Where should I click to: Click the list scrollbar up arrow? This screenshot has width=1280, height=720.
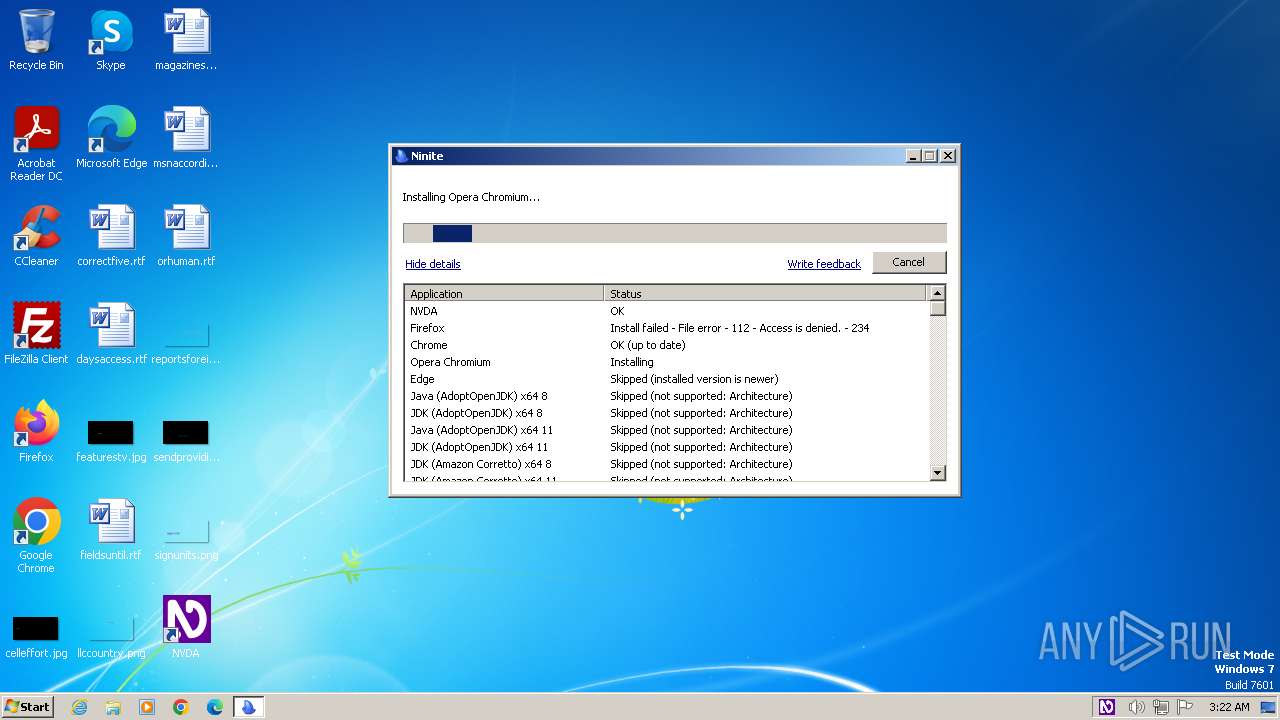[x=937, y=293]
